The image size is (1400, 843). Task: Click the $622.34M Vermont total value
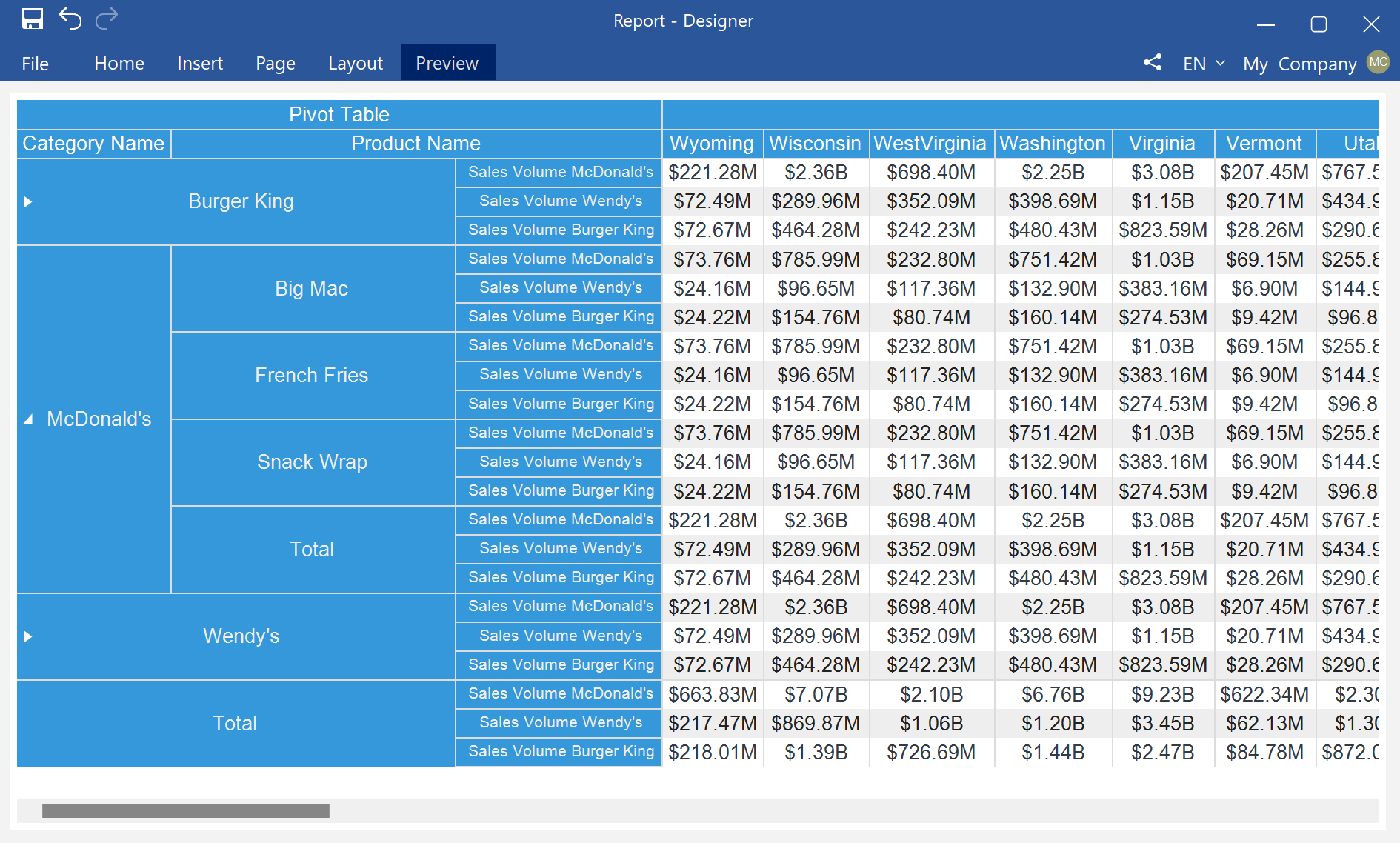click(x=1264, y=695)
